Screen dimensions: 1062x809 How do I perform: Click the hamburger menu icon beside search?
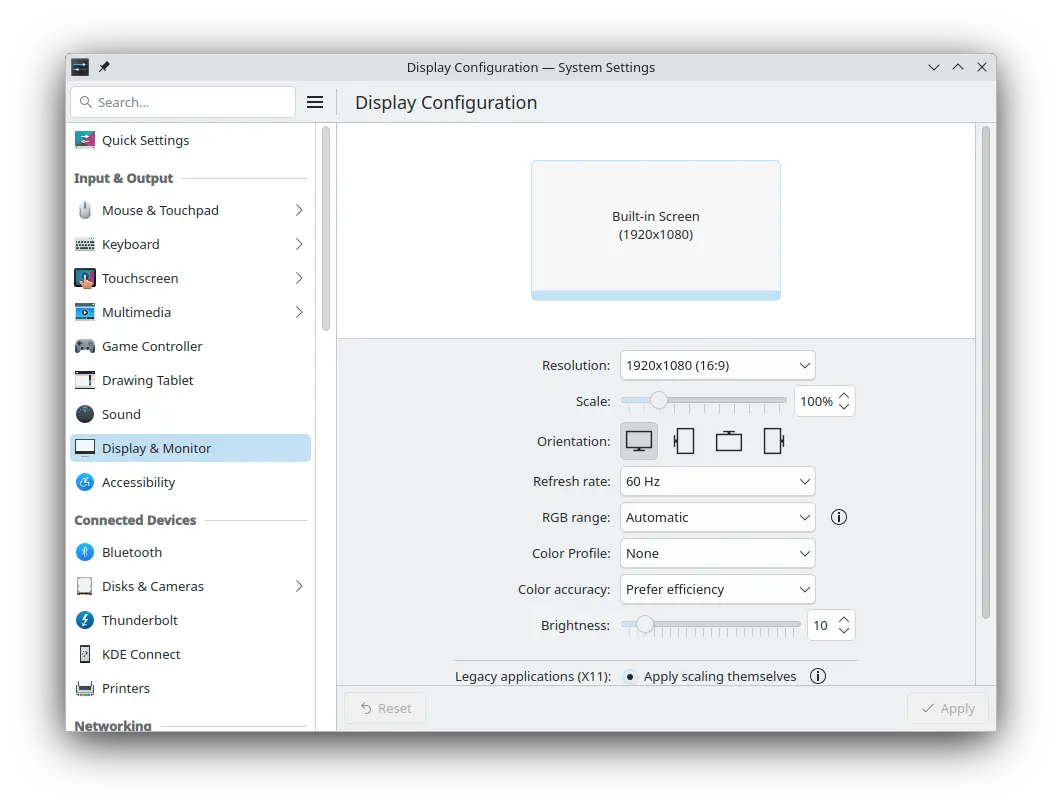tap(315, 102)
